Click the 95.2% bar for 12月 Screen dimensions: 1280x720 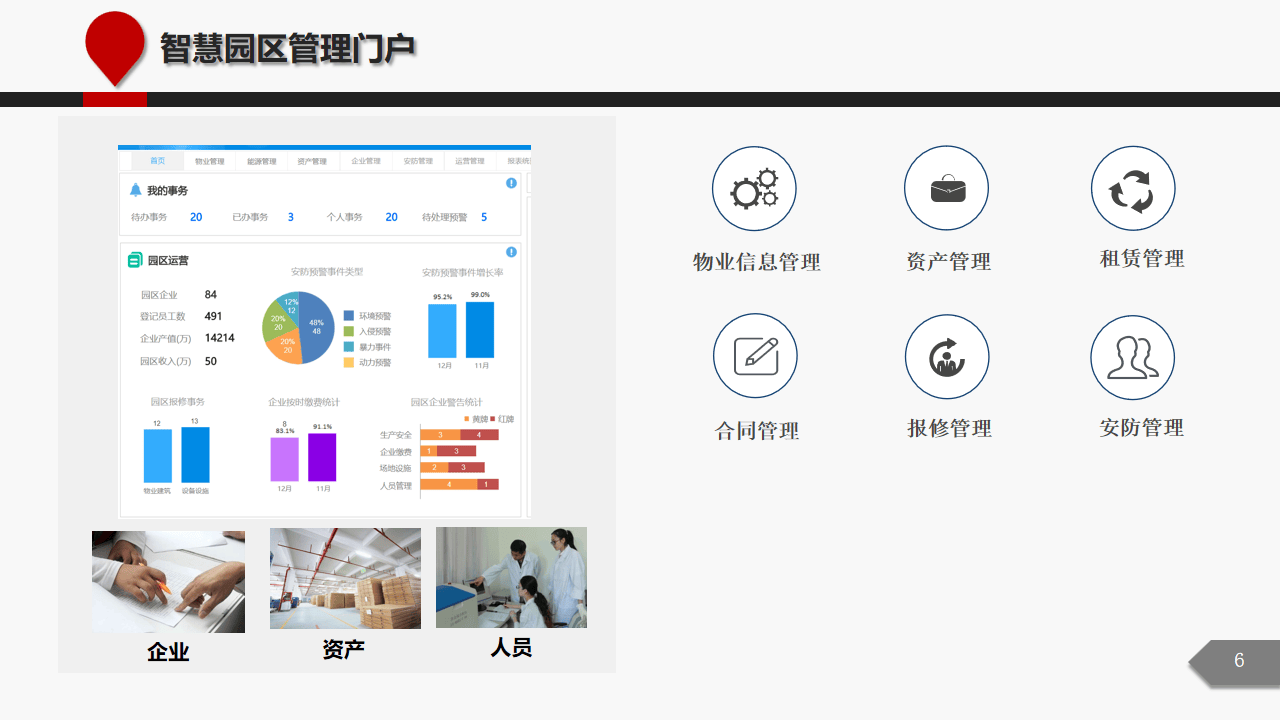pyautogui.click(x=442, y=331)
